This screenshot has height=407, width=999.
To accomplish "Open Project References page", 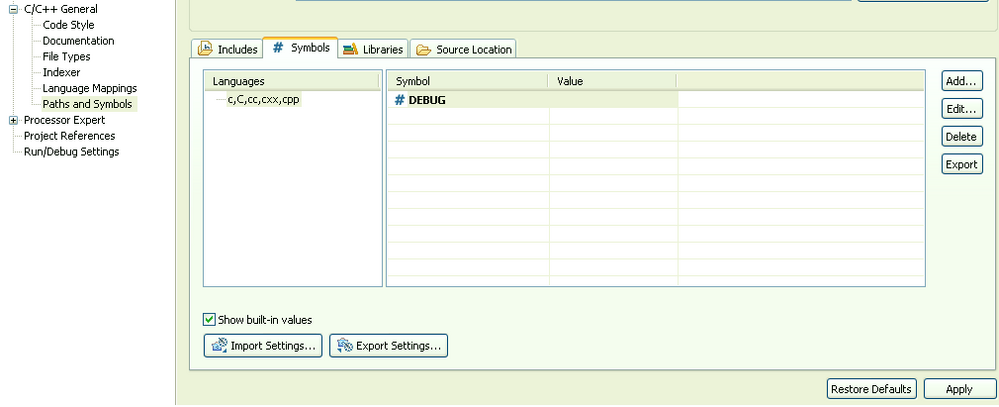I will [x=69, y=136].
